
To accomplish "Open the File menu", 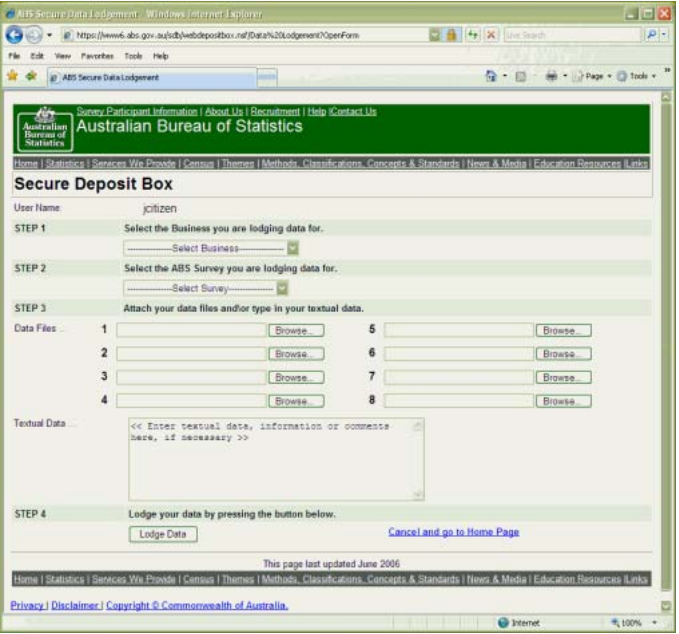I will [14, 56].
